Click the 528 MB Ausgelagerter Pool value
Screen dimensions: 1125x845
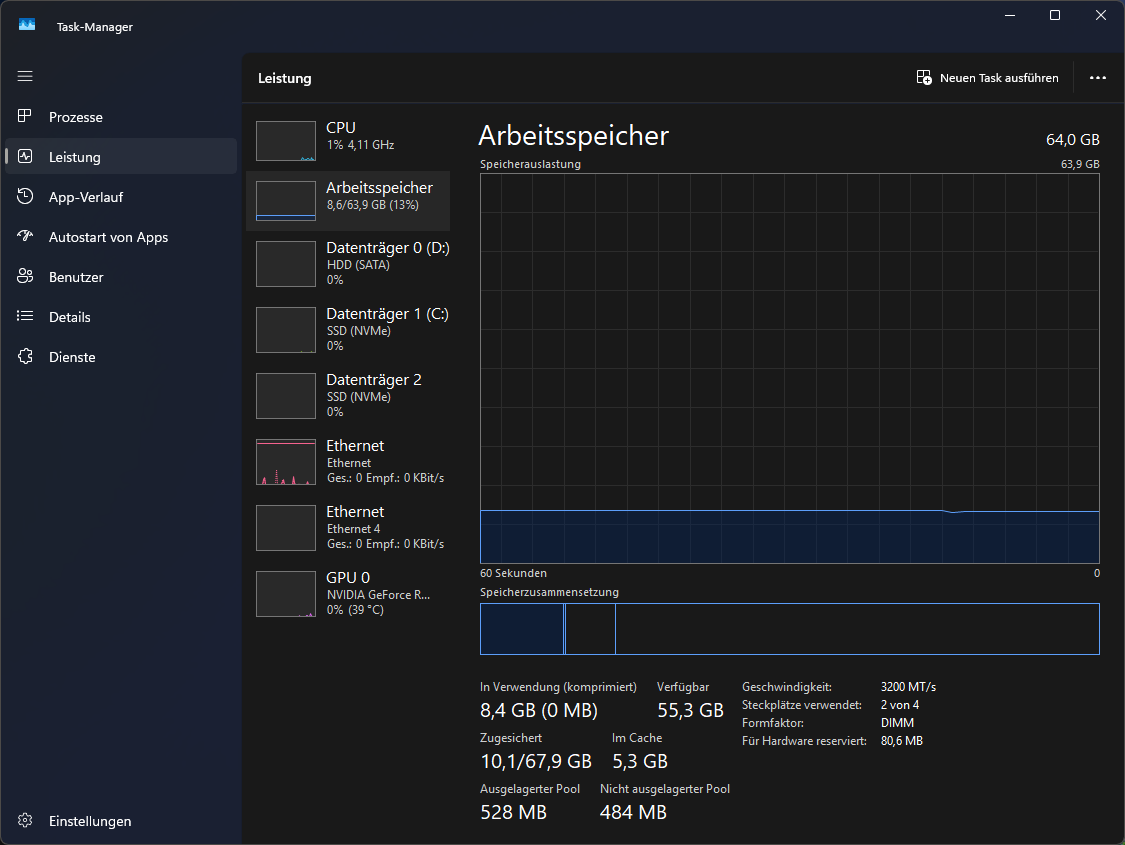point(514,812)
